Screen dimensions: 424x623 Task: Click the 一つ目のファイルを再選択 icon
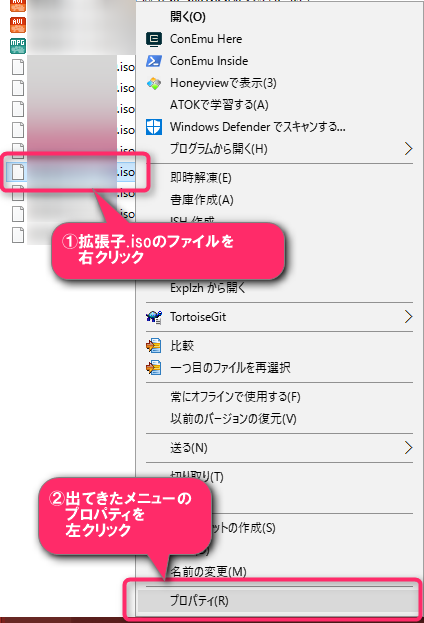pos(154,368)
